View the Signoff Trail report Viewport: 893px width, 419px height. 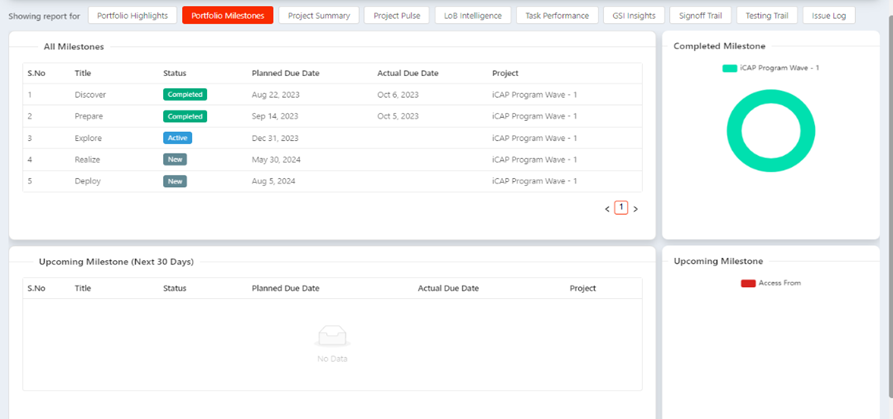click(x=701, y=15)
